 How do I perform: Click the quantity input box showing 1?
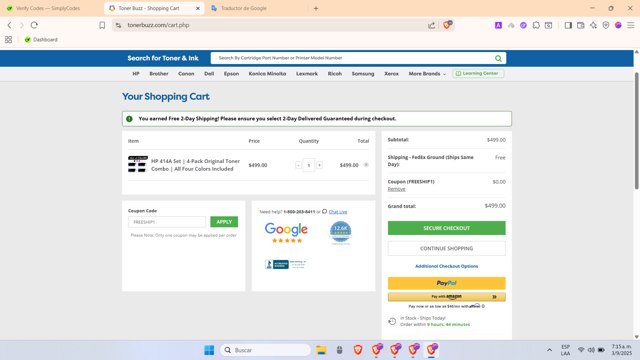[x=309, y=165]
